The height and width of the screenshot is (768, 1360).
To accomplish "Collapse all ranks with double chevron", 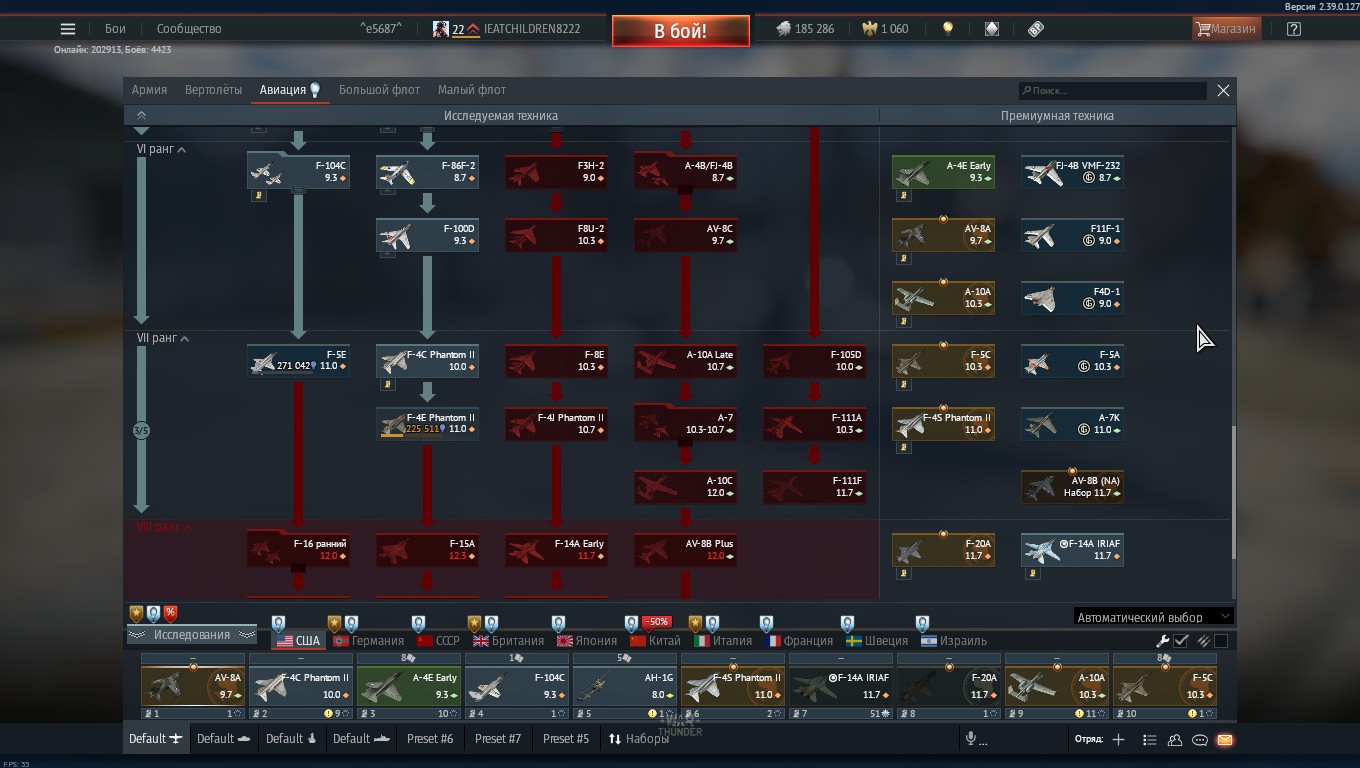I will [141, 116].
